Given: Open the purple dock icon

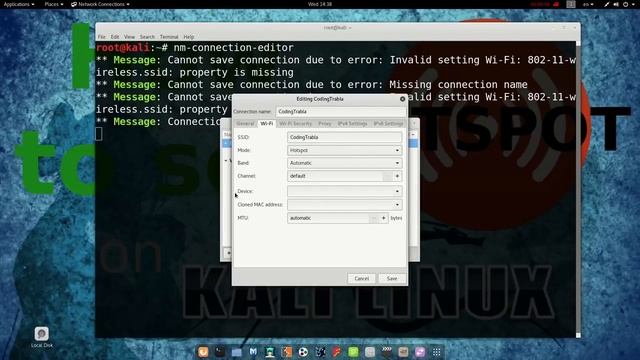Looking at the screenshot, I should point(420,351).
